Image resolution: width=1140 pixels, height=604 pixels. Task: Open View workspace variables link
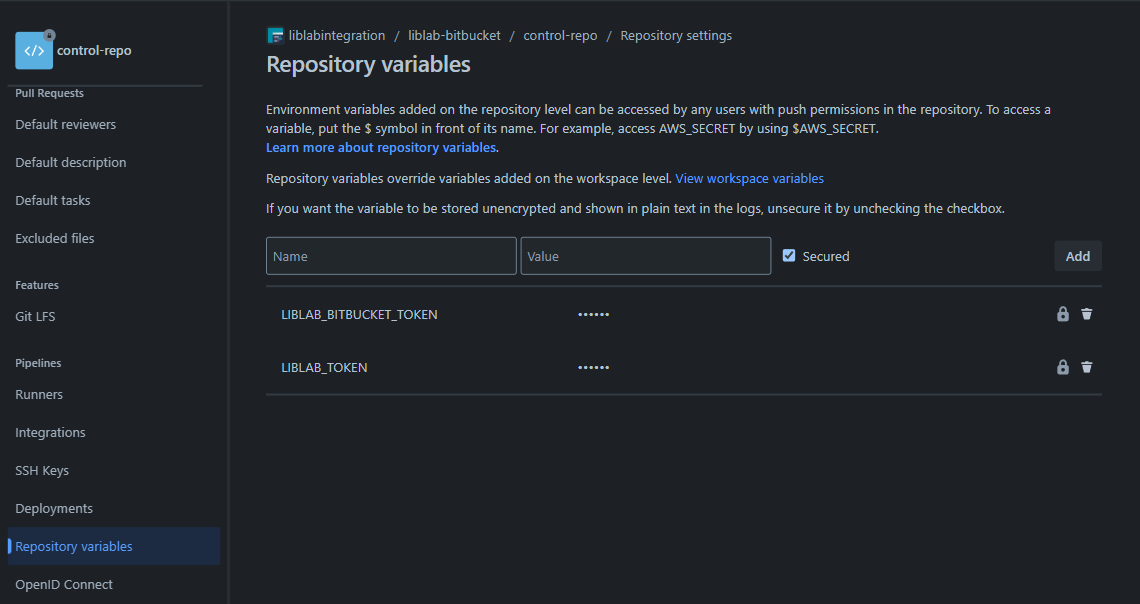pyautogui.click(x=749, y=178)
